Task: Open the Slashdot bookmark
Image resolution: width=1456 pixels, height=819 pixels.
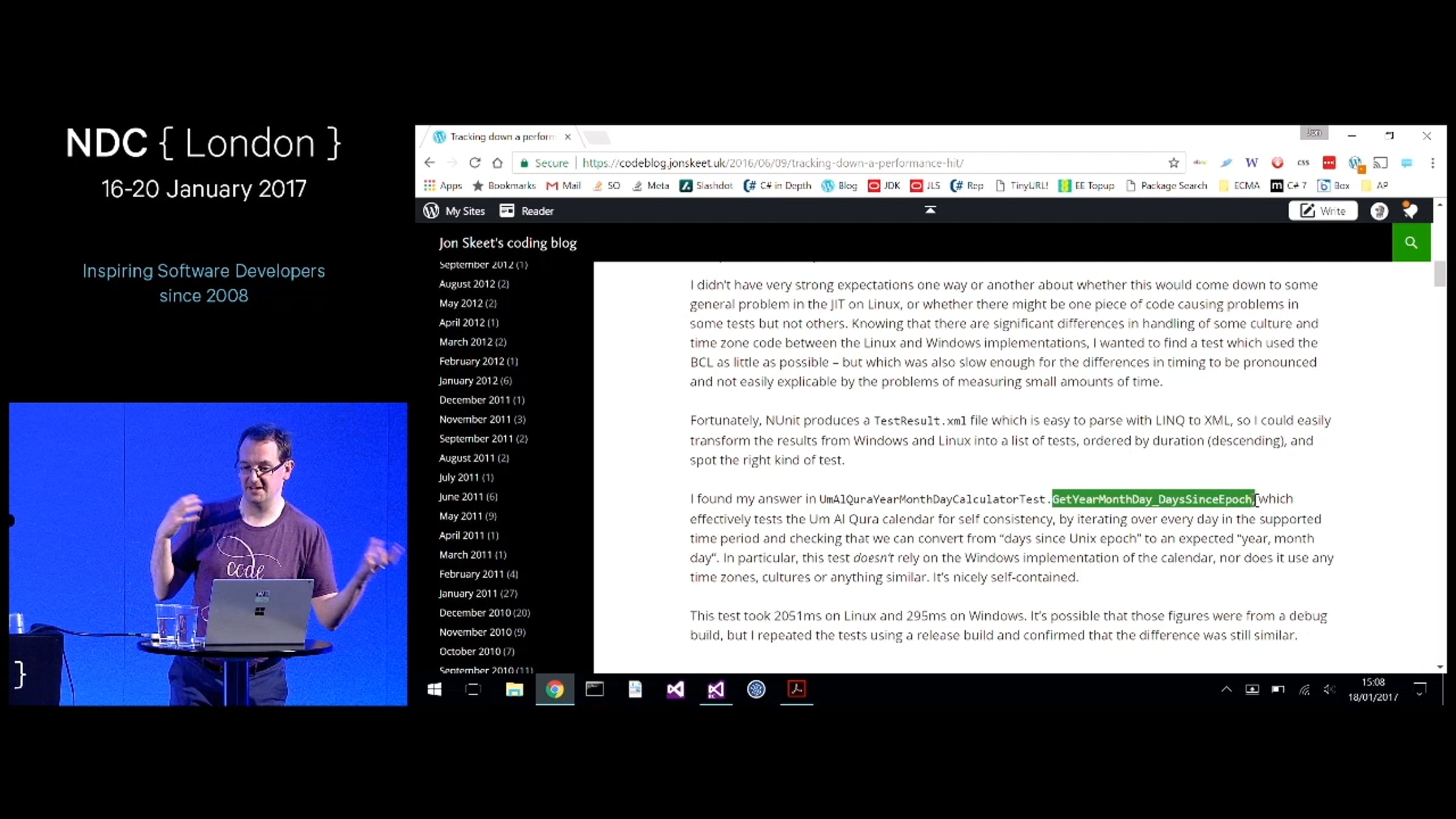Action: [x=706, y=186]
